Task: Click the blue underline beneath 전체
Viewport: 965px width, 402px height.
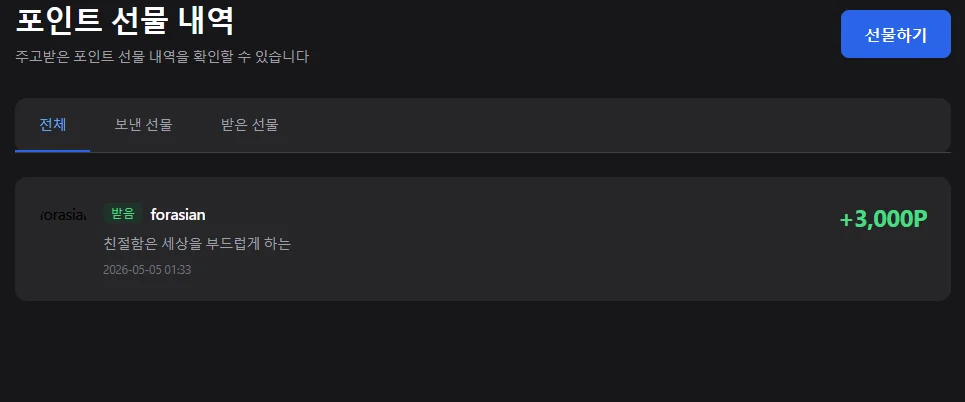Action: (x=52, y=151)
